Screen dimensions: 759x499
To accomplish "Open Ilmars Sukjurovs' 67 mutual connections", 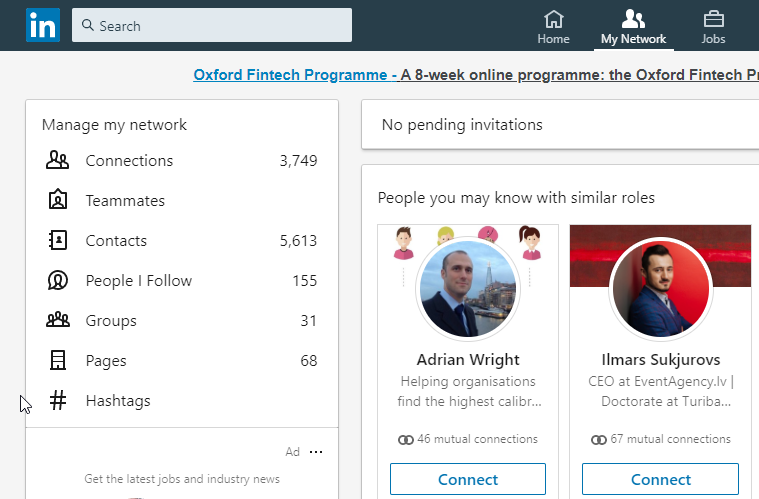I will pos(661,439).
